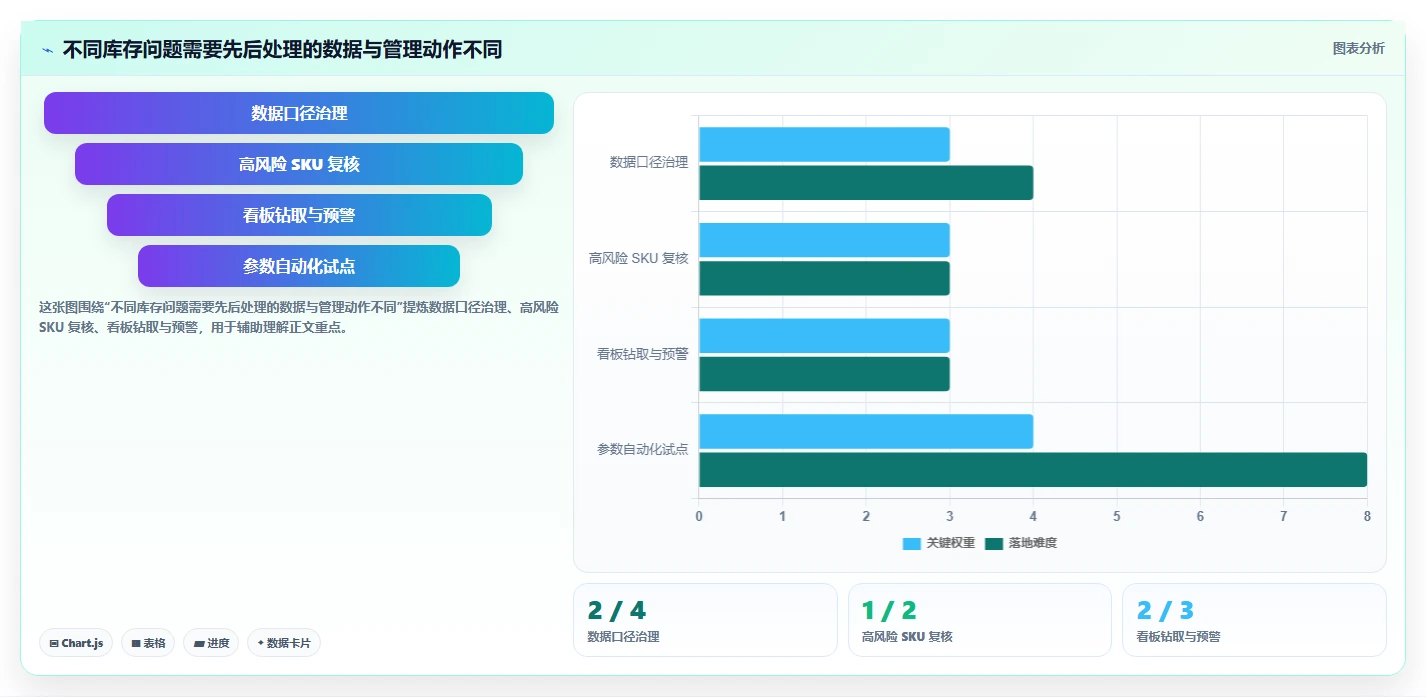Viewport: 1426px width, 697px height.
Task: Click the 落地难度 bar for 参数自动化试点
Action: pyautogui.click(x=1033, y=470)
